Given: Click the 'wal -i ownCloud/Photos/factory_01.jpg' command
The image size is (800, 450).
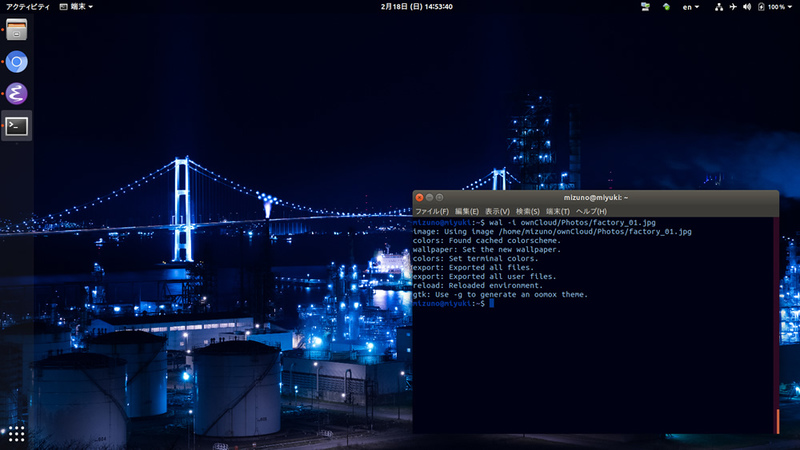Looking at the screenshot, I should point(572,222).
